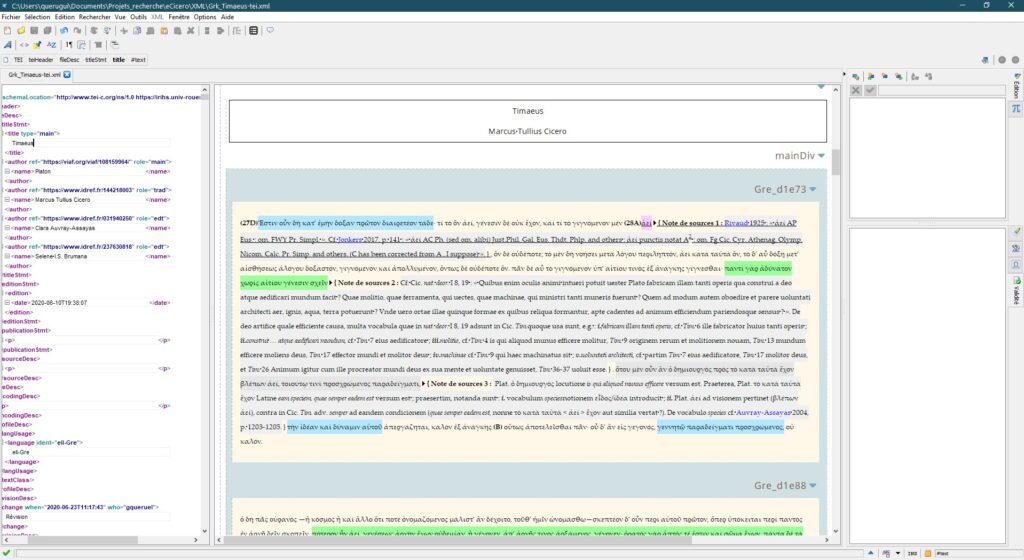Screen dimensions: 1024x560
Task: Toggle the second grey circle button top right
Action: click(1015, 60)
